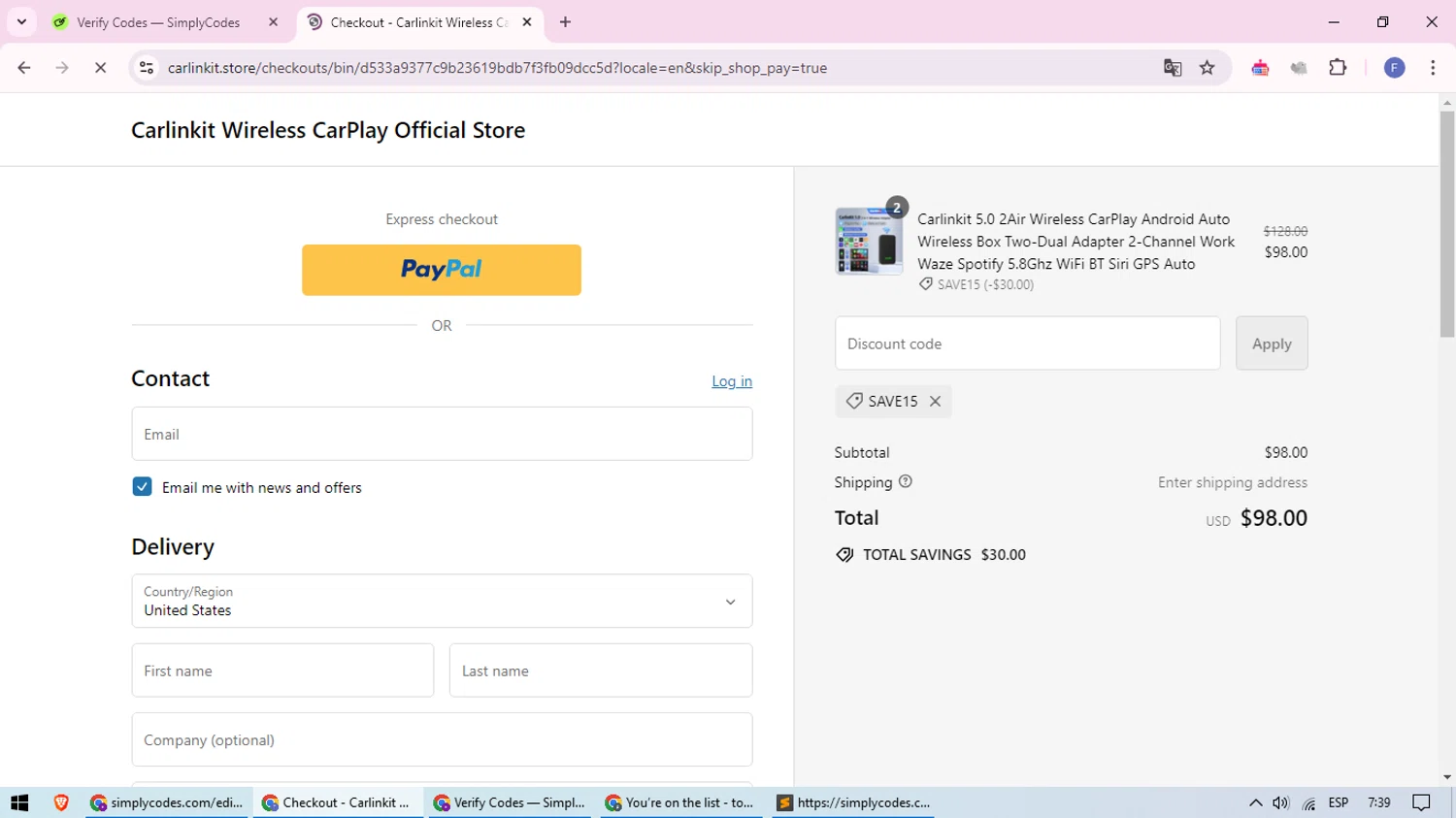Switch to simplycodes.com/edi taskbar window

(x=167, y=802)
